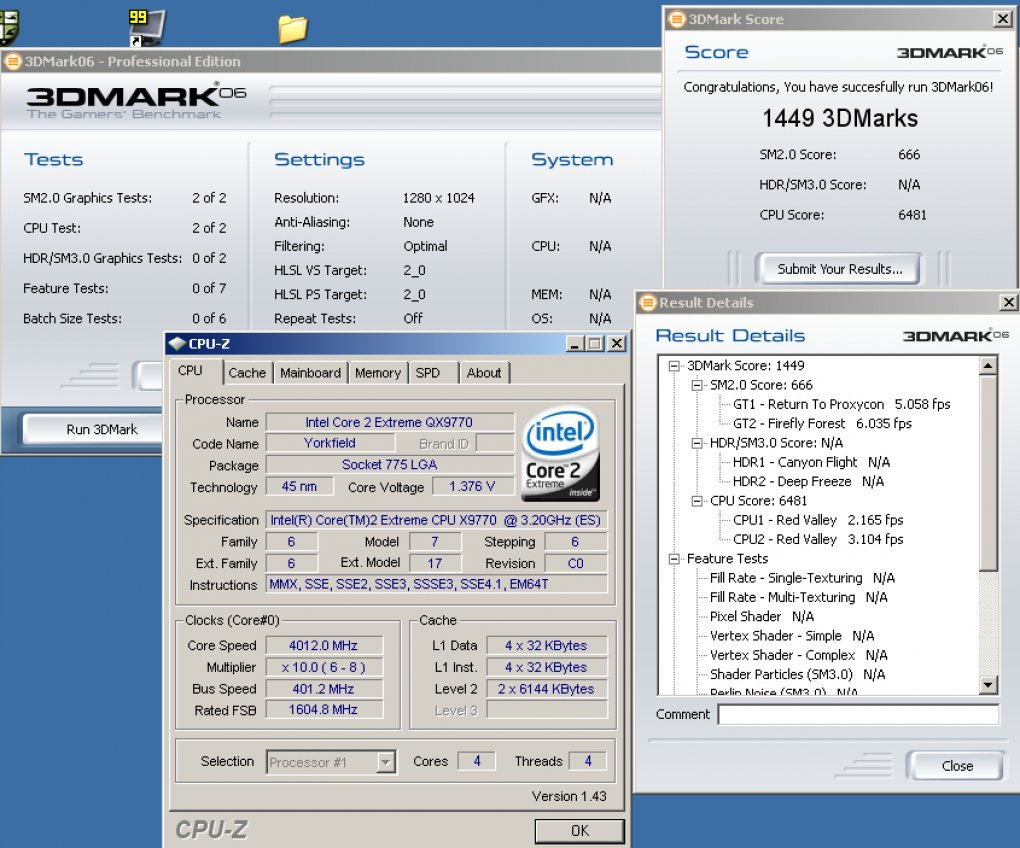Select Shader Particles (SM3.0) row
Image resolution: width=1020 pixels, height=848 pixels.
[797, 674]
